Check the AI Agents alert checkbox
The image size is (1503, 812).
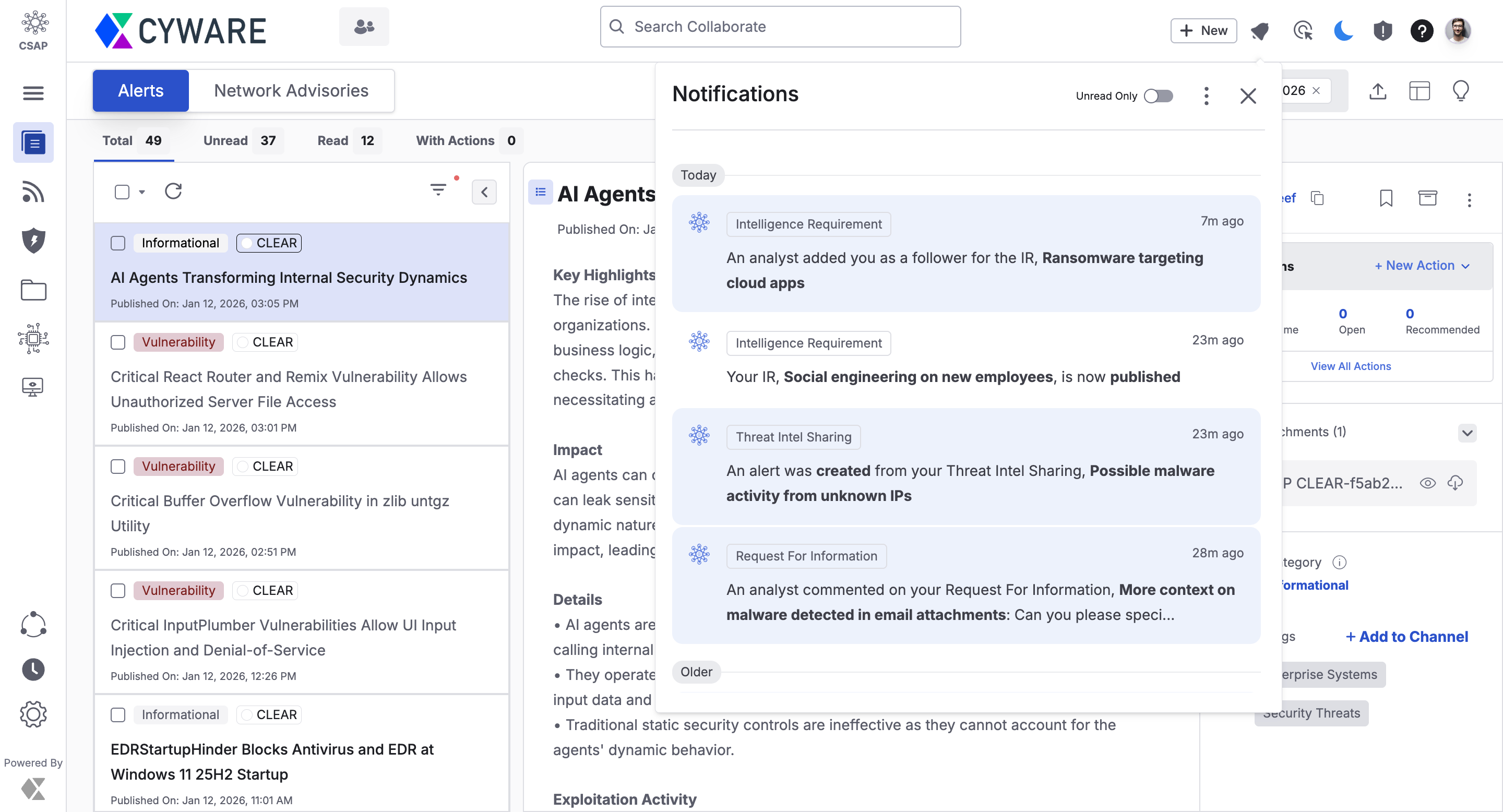point(118,243)
